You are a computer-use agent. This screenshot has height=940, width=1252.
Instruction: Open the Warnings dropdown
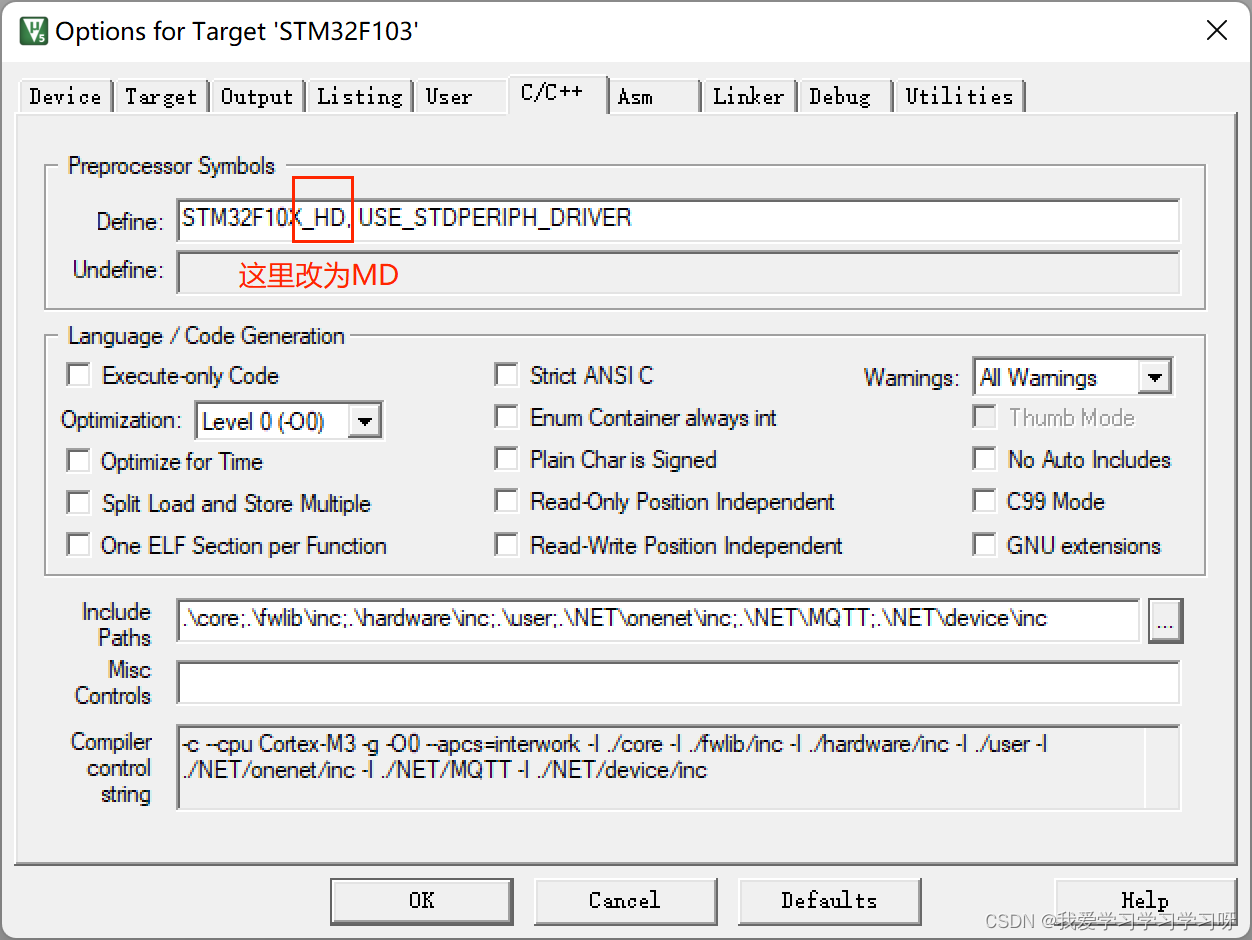pos(1156,377)
